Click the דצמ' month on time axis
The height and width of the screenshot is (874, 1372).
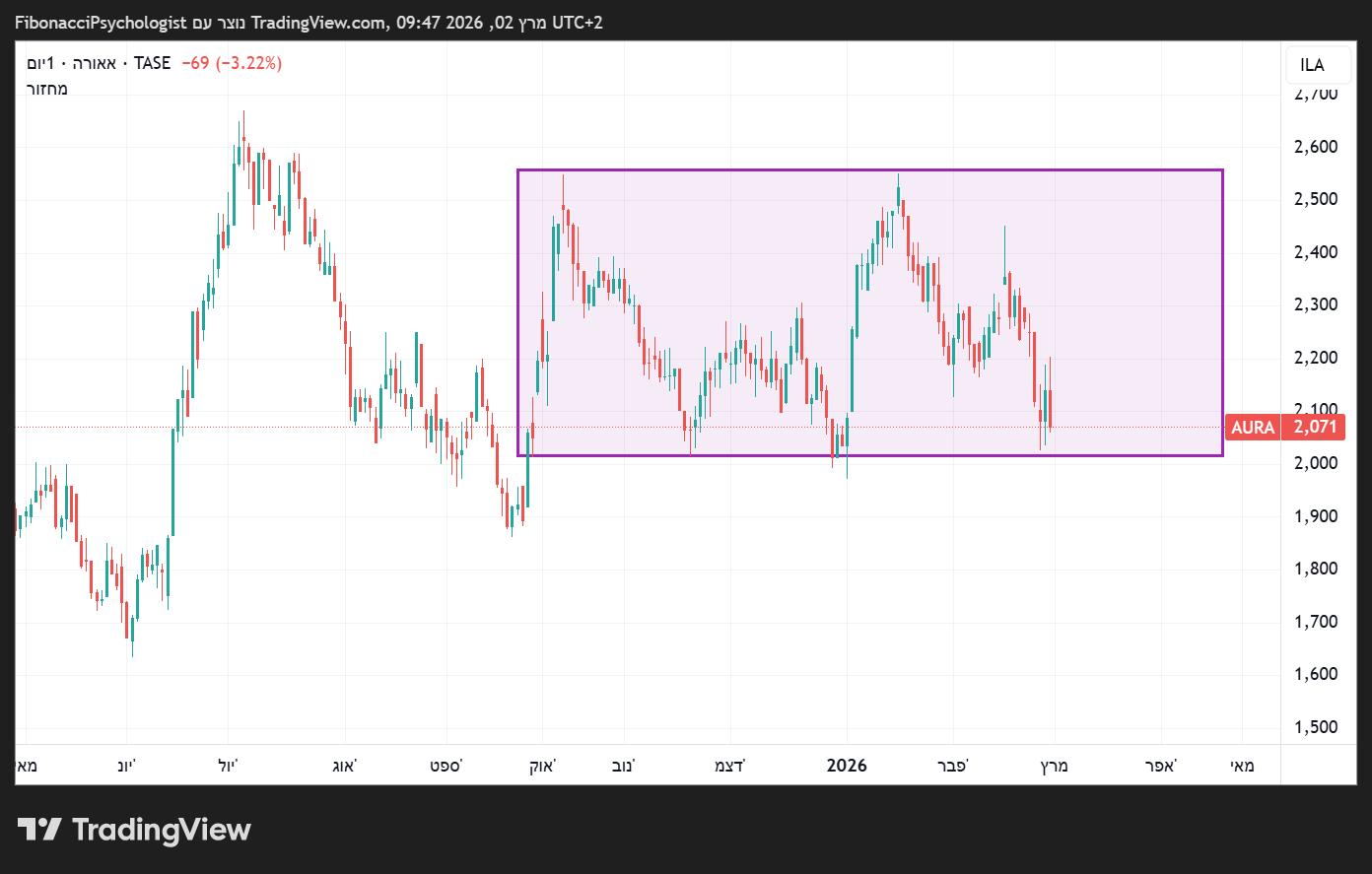click(729, 766)
